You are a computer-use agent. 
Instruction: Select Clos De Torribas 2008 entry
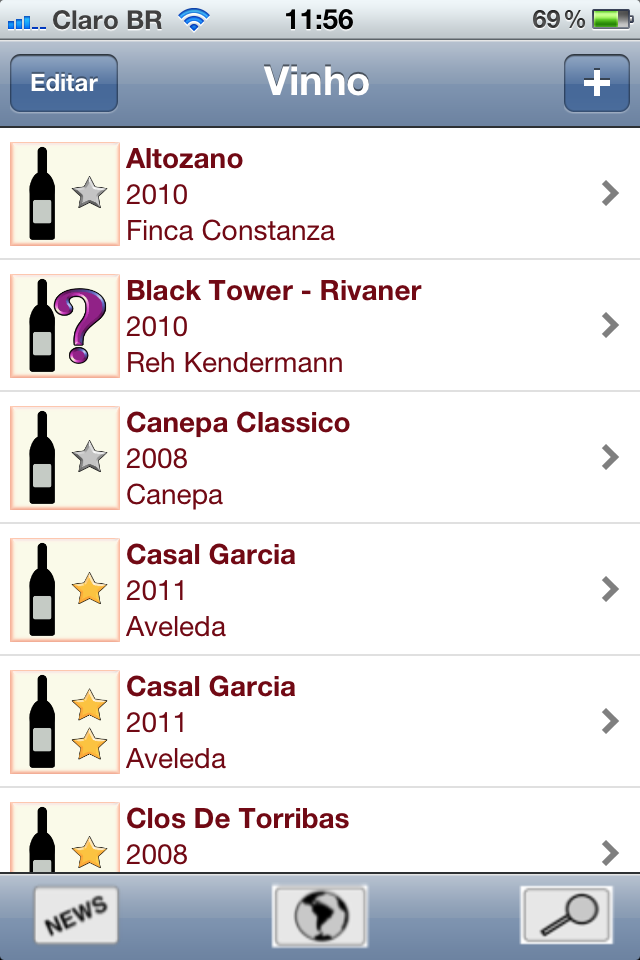pyautogui.click(x=238, y=820)
